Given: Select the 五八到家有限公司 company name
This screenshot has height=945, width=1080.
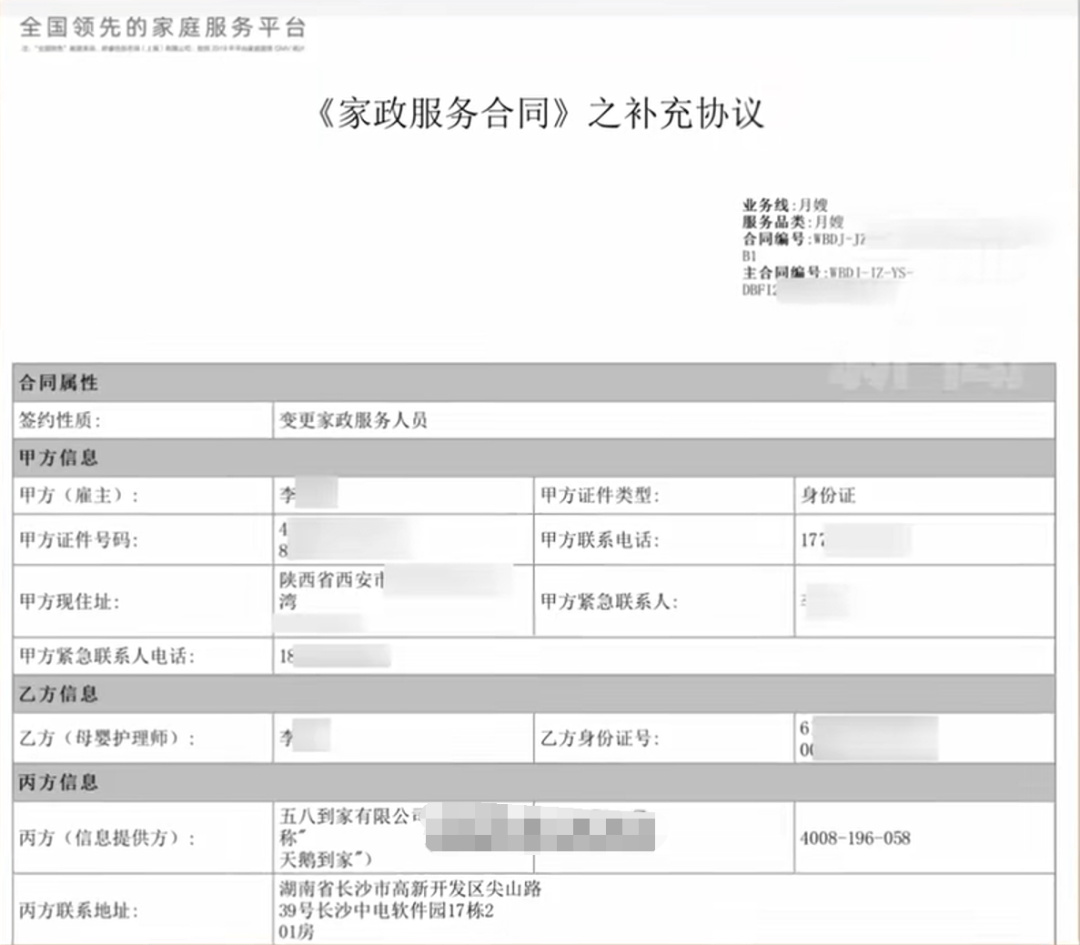Looking at the screenshot, I should pos(351,816).
